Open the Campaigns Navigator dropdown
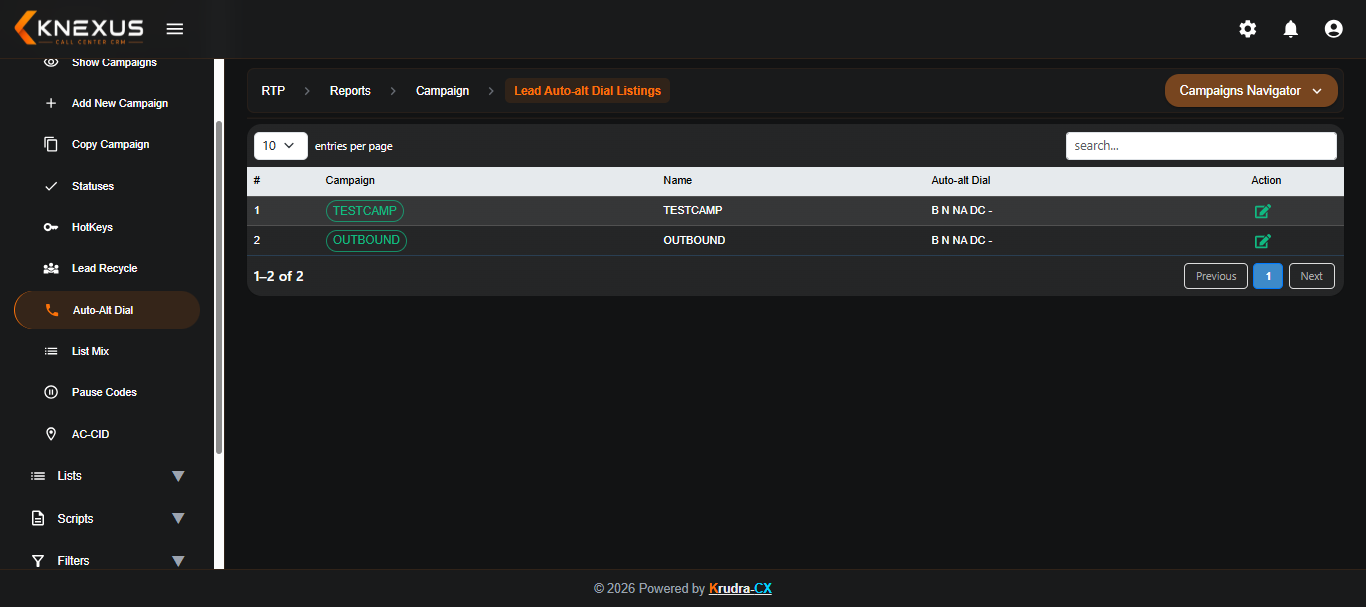The height and width of the screenshot is (607, 1366). (1251, 90)
